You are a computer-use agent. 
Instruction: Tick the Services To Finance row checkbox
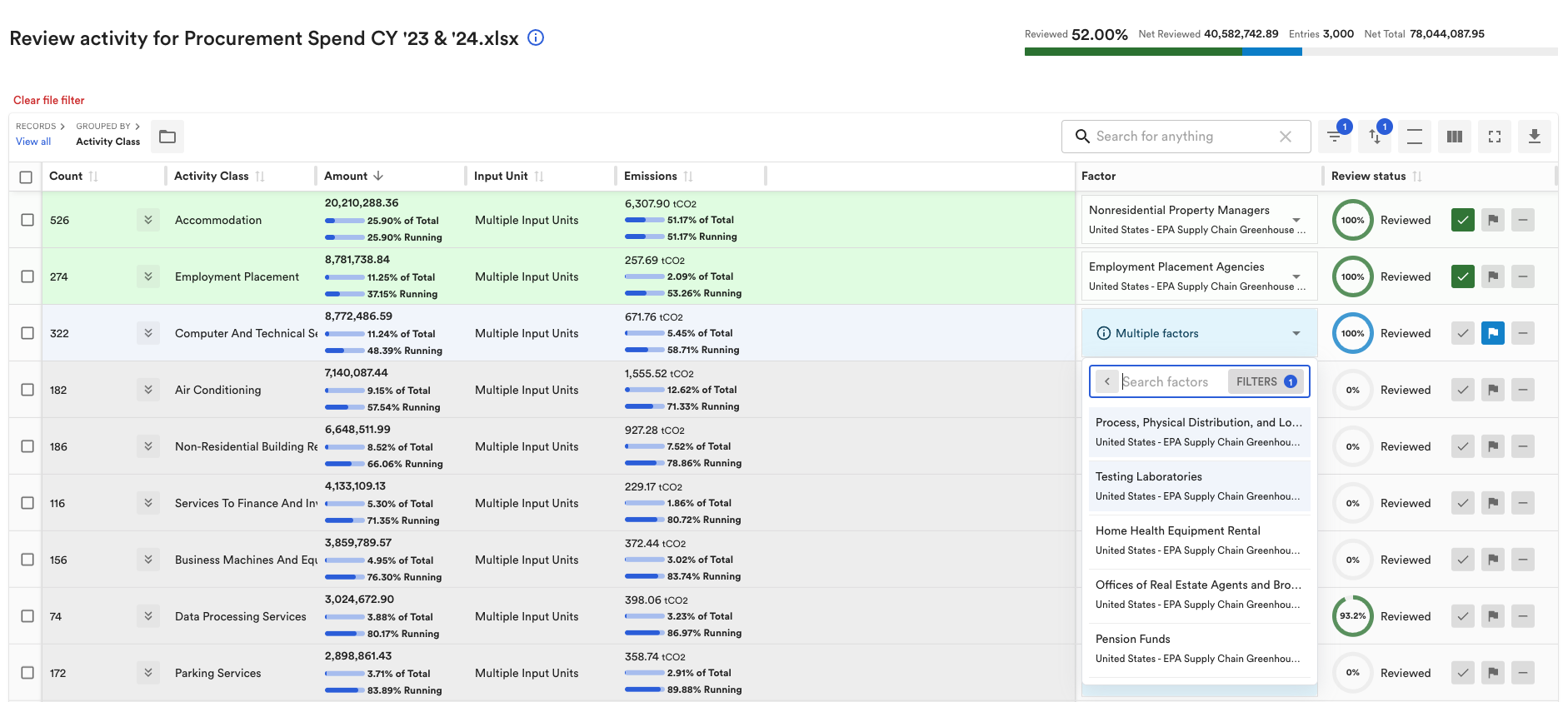(27, 503)
